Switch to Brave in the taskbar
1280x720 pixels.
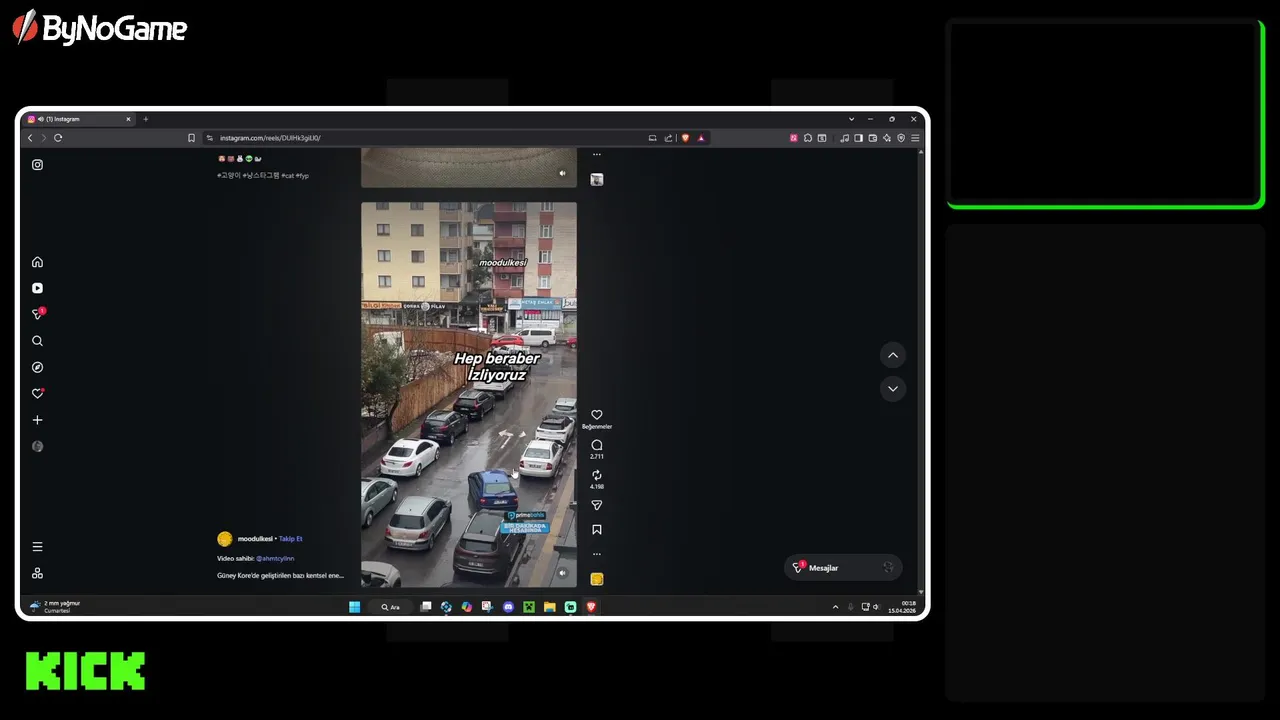point(591,607)
